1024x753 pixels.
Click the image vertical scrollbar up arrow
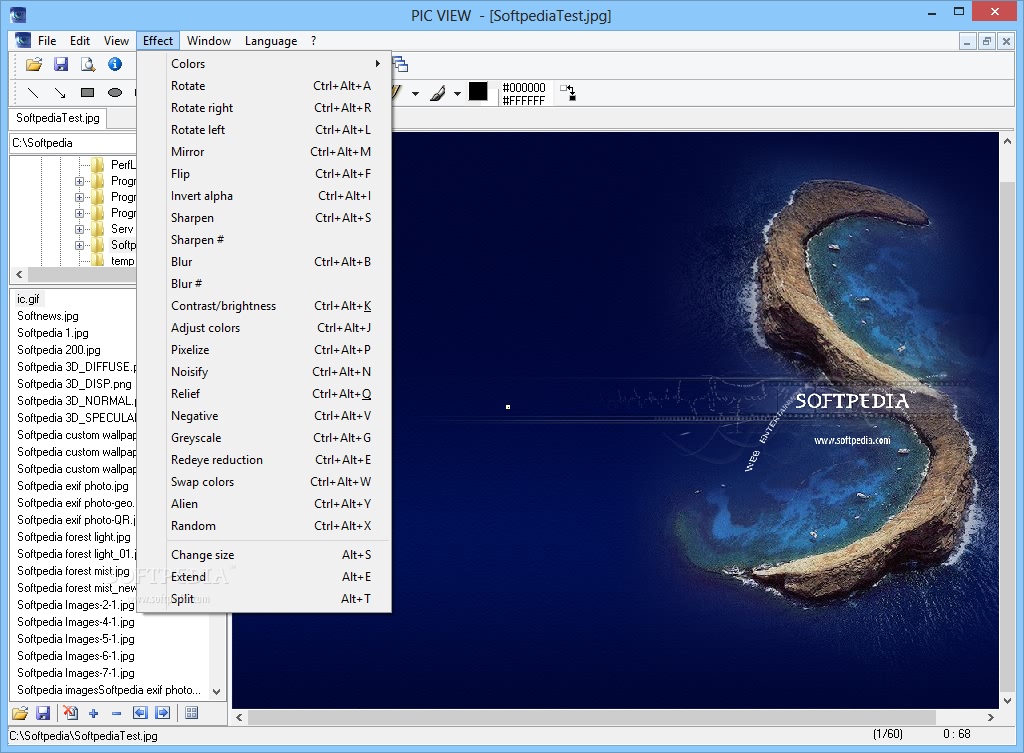tap(1007, 140)
